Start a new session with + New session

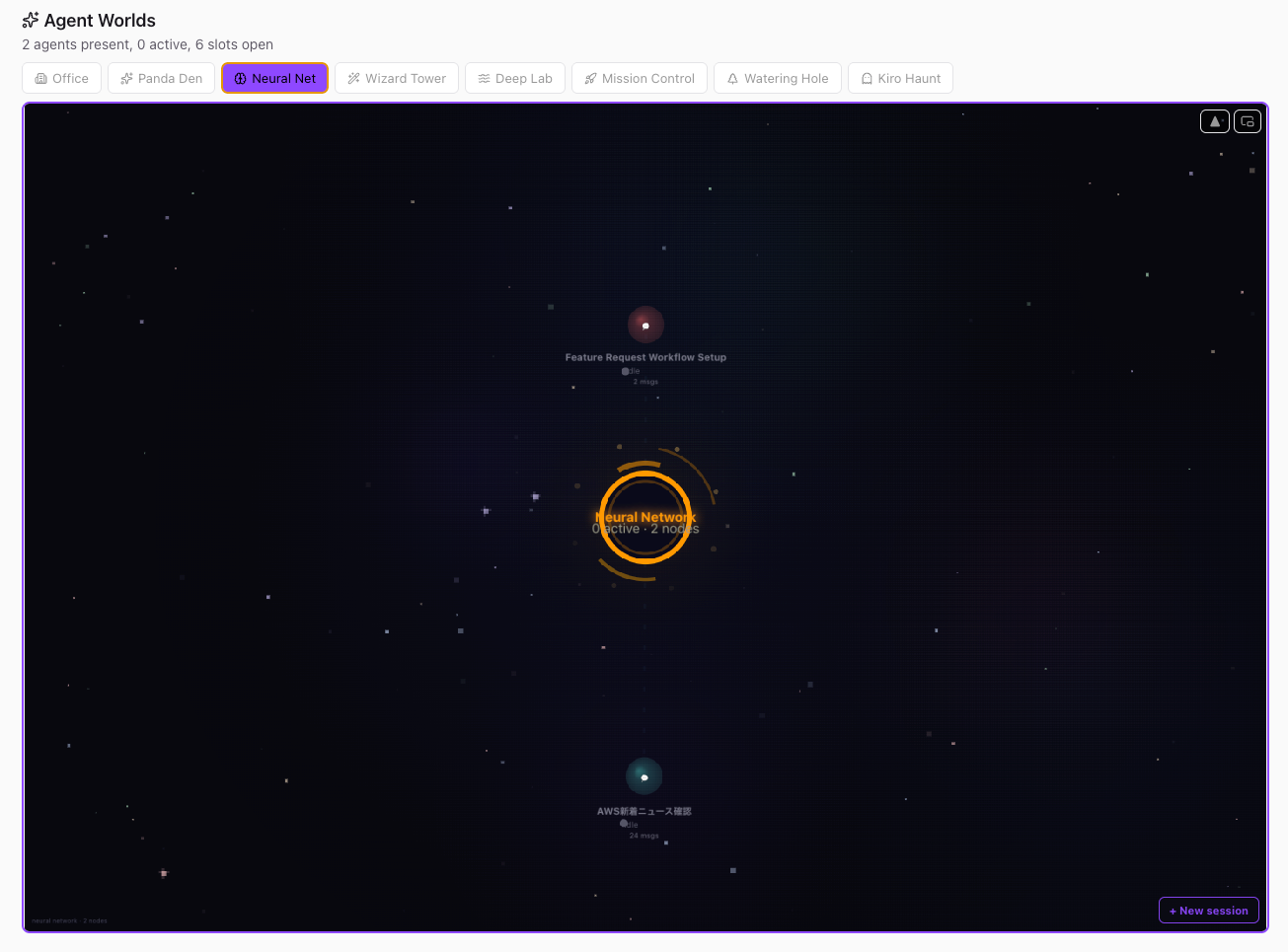(x=1209, y=911)
